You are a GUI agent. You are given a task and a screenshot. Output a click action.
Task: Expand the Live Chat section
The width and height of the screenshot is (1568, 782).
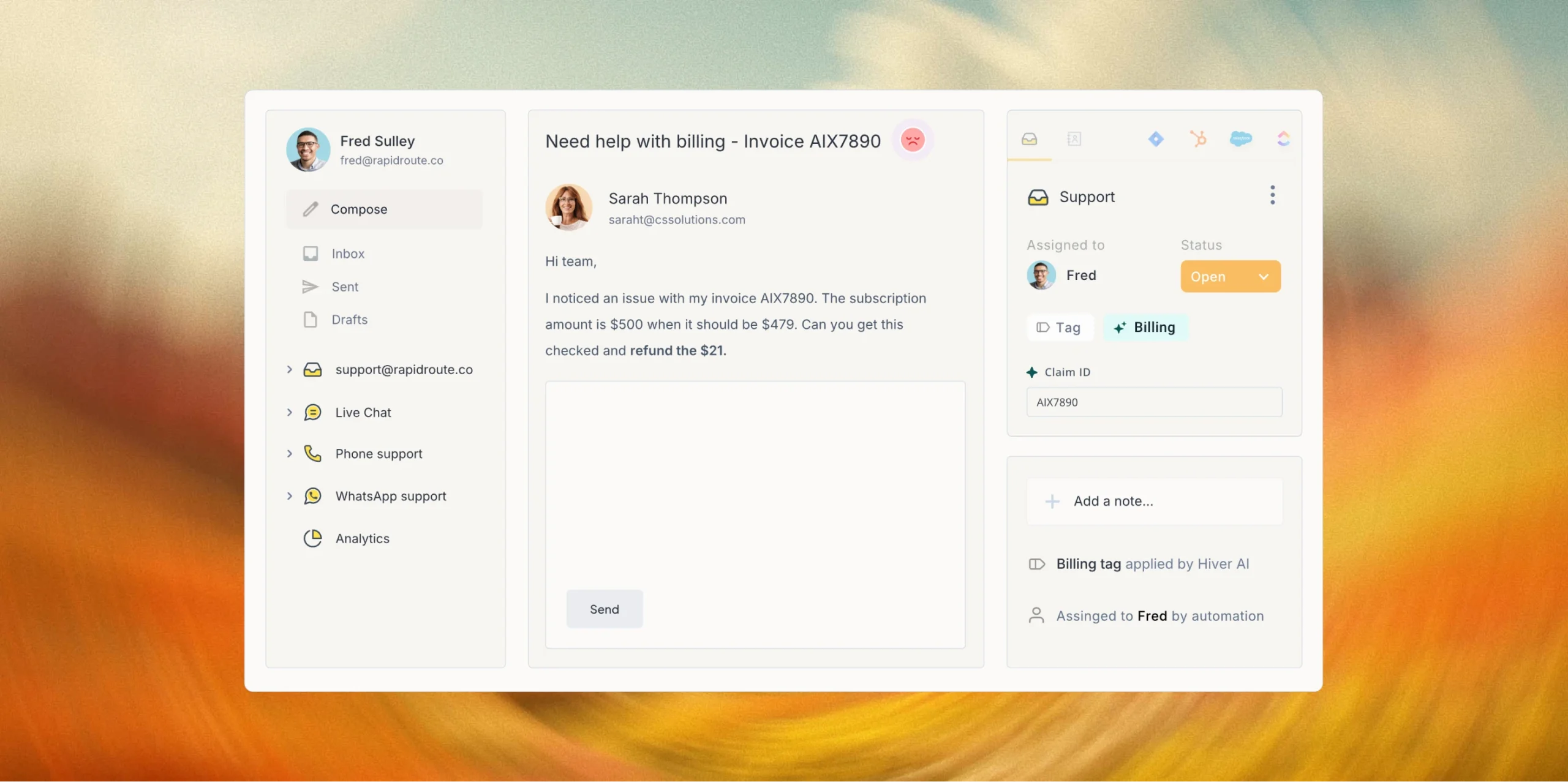point(289,412)
